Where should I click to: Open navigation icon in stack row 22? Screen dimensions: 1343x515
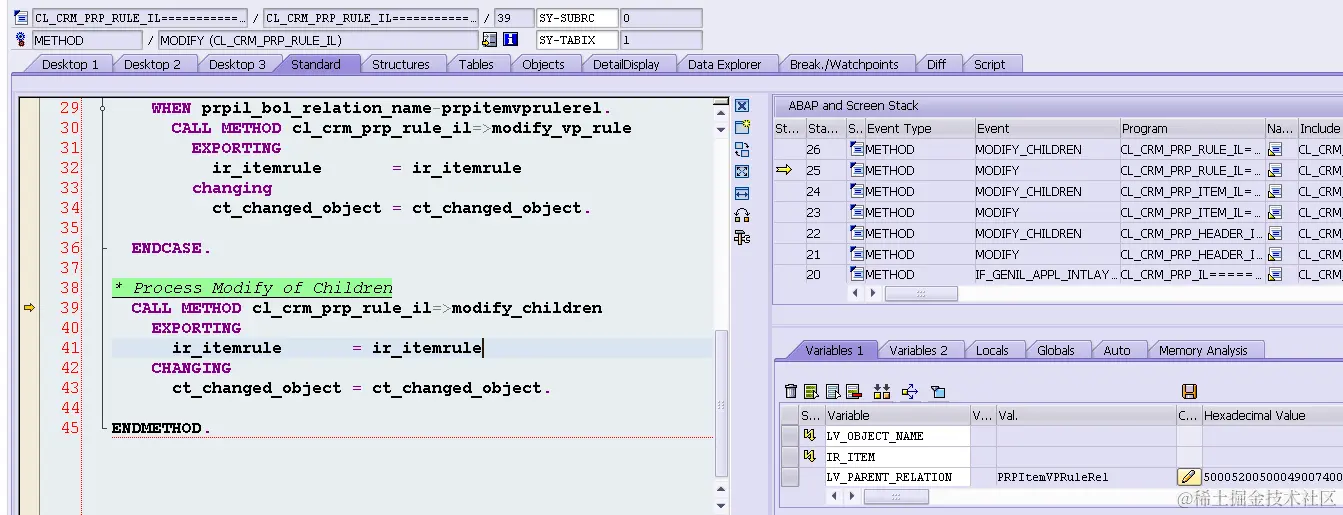(1275, 233)
